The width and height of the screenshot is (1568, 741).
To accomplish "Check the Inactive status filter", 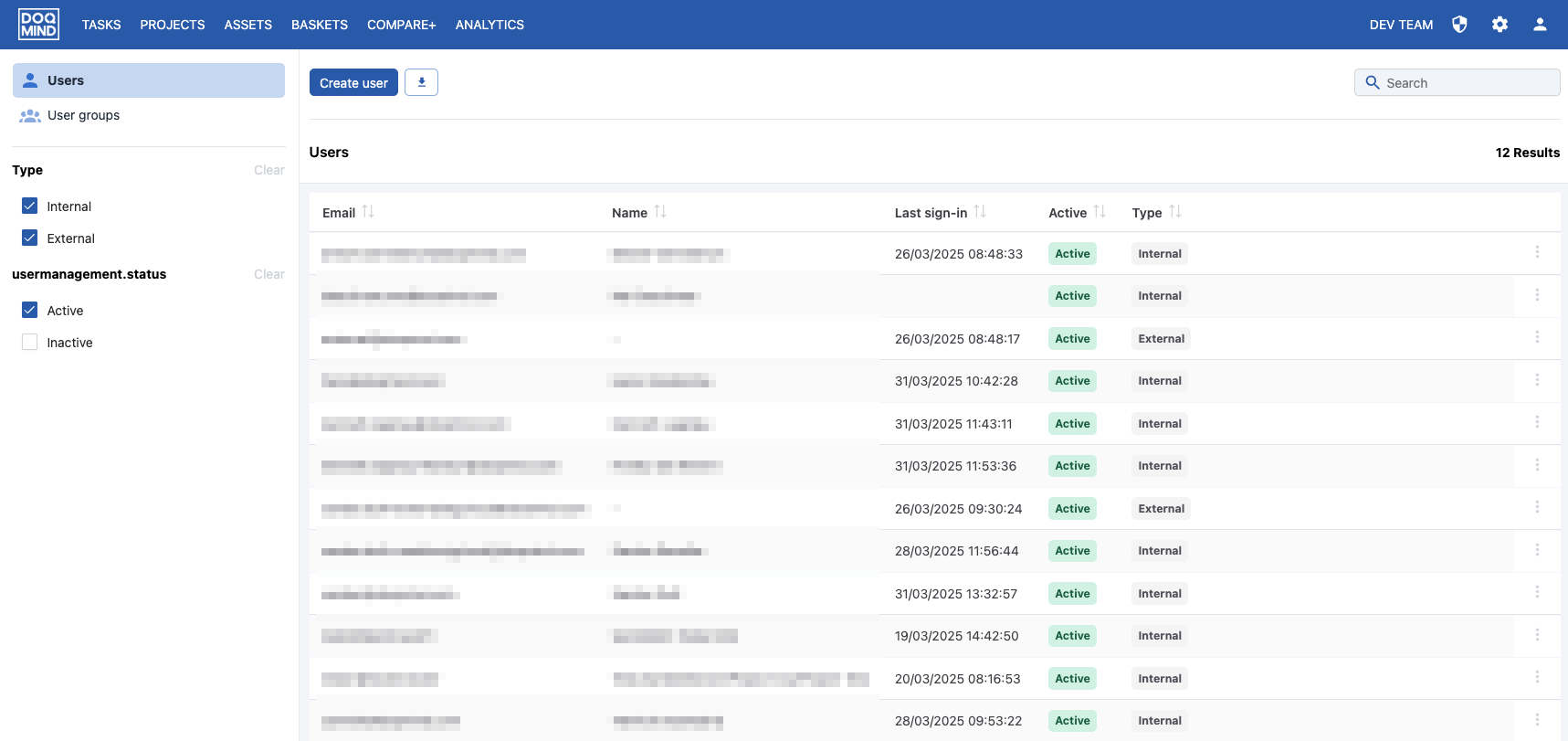I will [29, 342].
